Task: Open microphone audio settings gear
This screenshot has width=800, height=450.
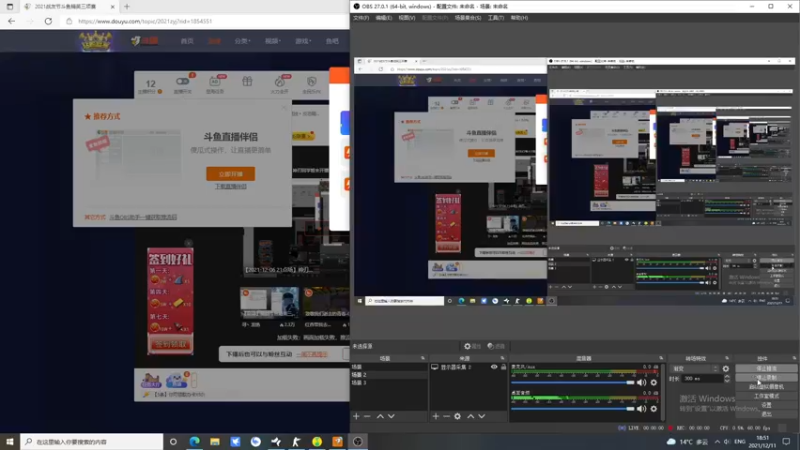Action: point(654,382)
